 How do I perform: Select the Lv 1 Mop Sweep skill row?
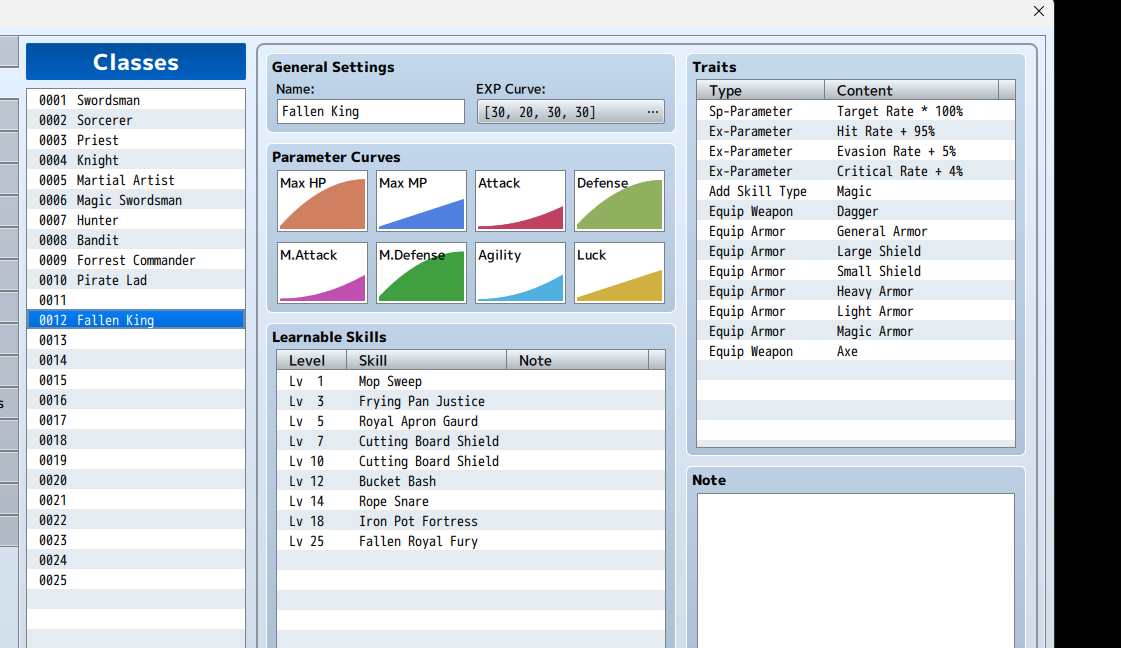(x=471, y=382)
